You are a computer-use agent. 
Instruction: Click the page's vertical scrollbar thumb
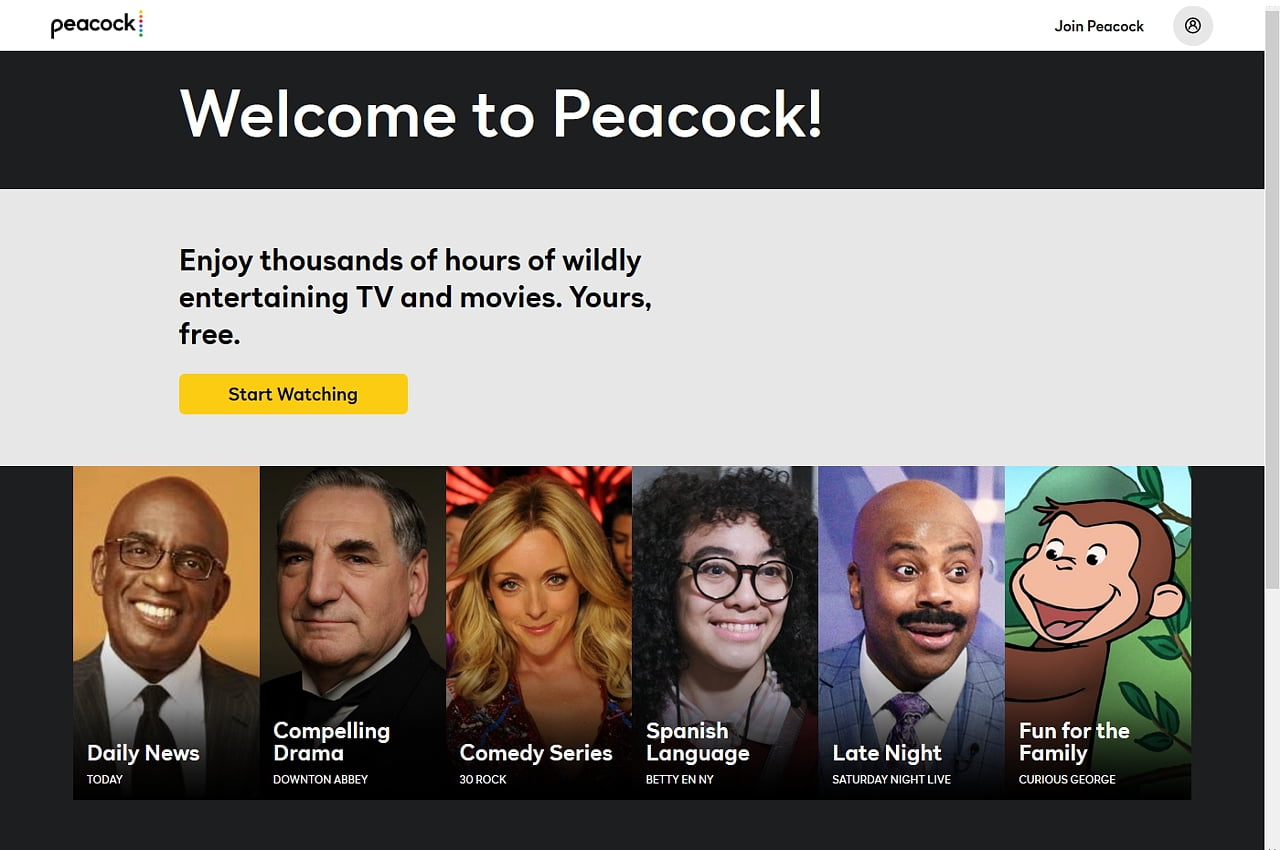(x=1272, y=296)
